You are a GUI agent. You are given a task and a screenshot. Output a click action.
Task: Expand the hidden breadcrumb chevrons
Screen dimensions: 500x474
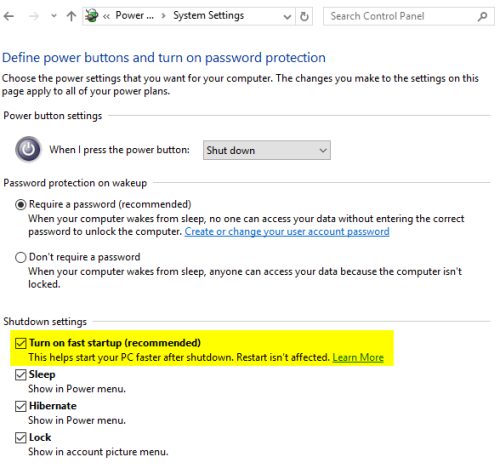pos(106,16)
